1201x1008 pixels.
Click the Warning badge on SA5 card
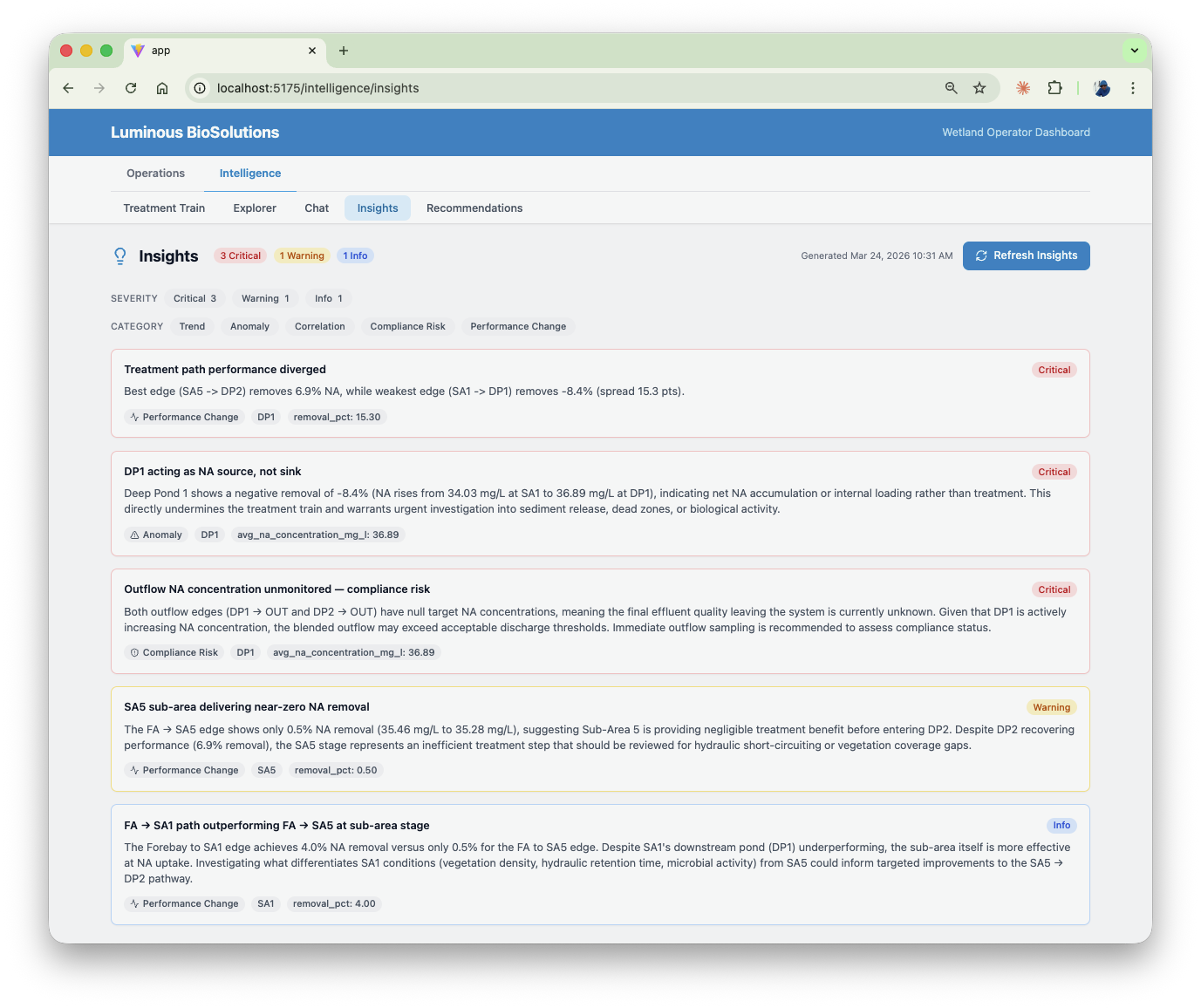coord(1051,707)
